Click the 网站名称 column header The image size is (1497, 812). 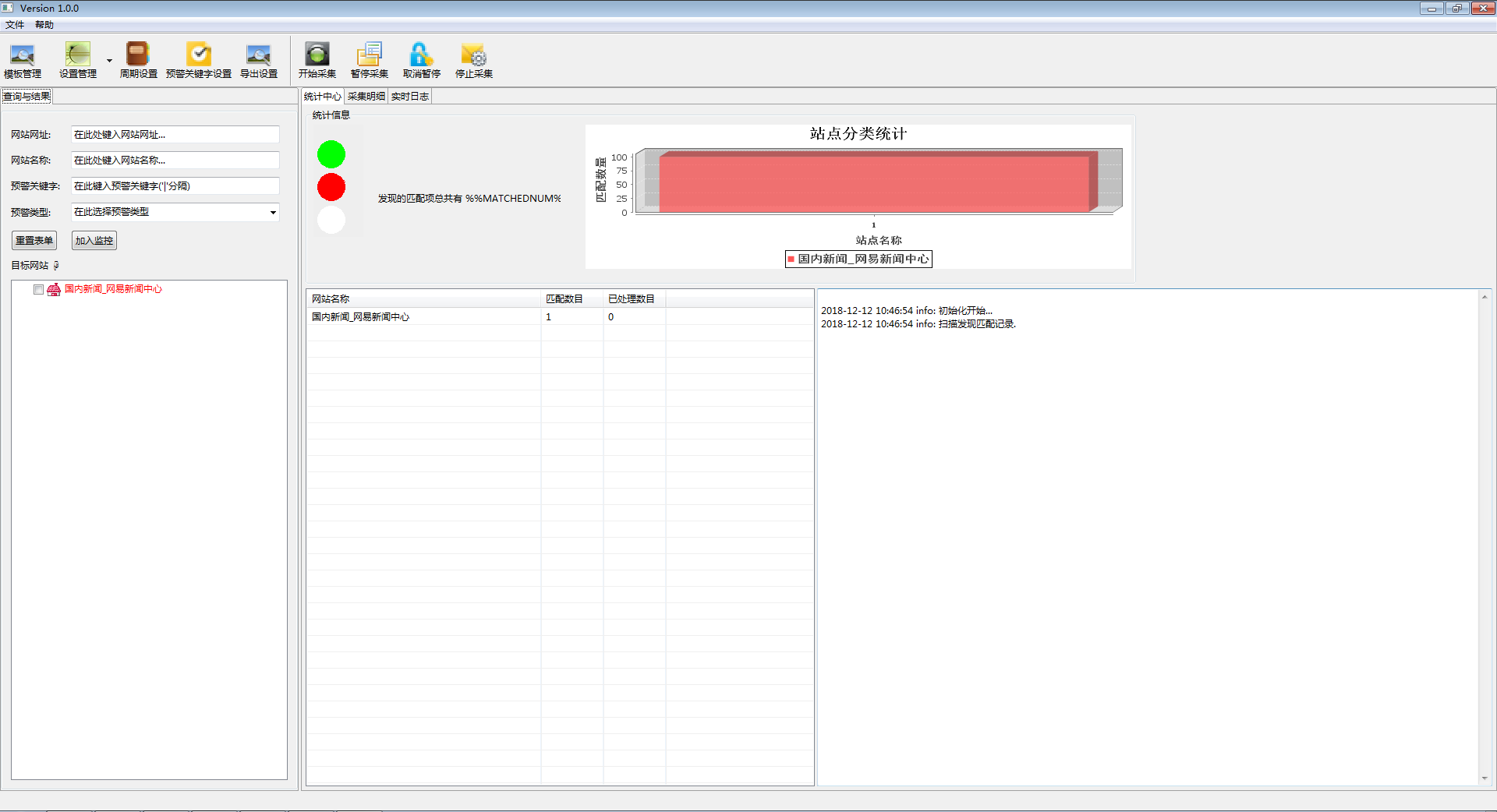pos(424,299)
